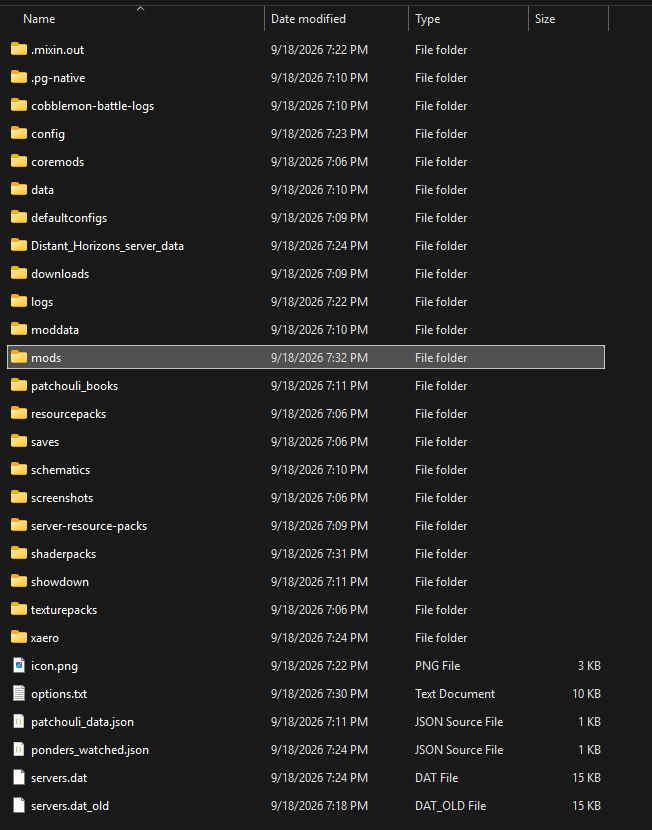
Task: Click the config folder icon
Action: (x=19, y=133)
